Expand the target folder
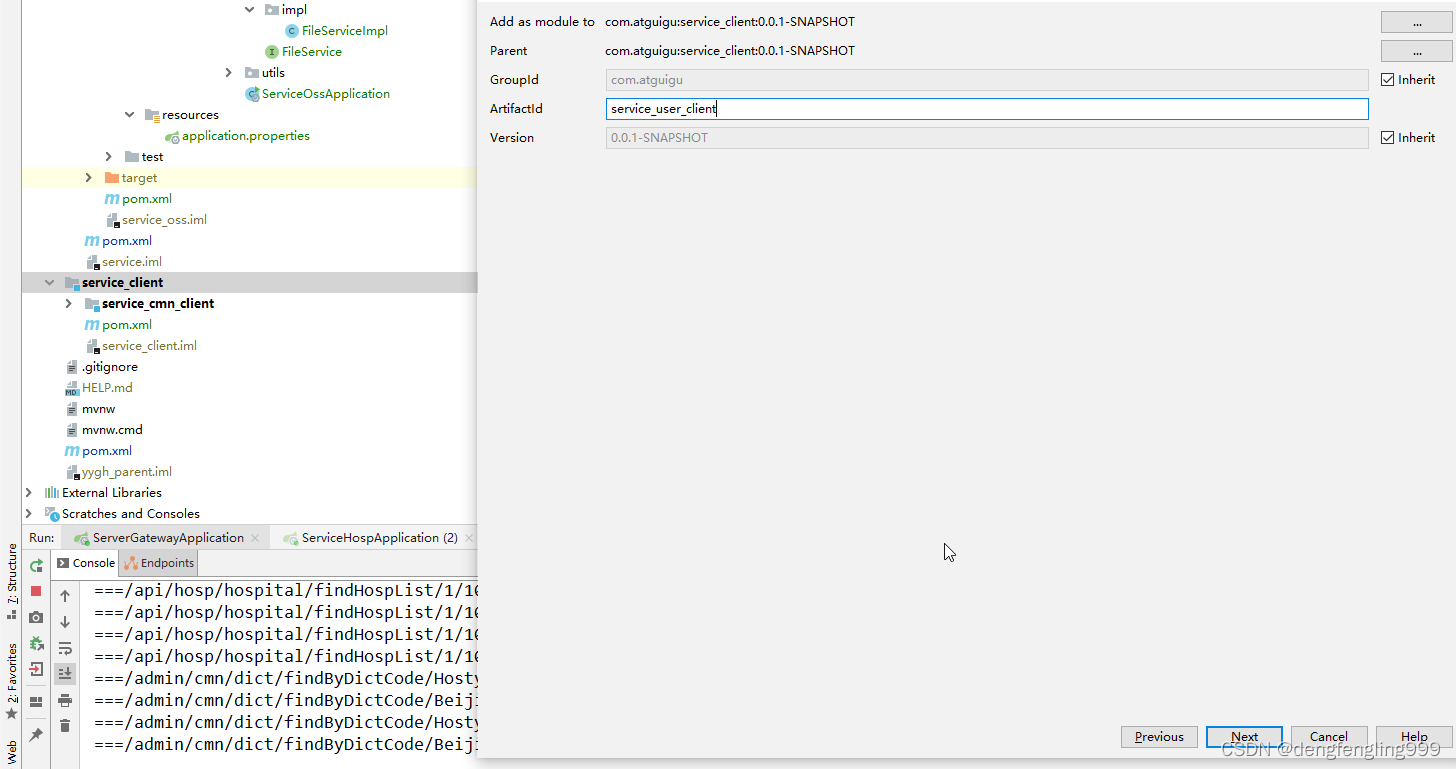 tap(89, 178)
